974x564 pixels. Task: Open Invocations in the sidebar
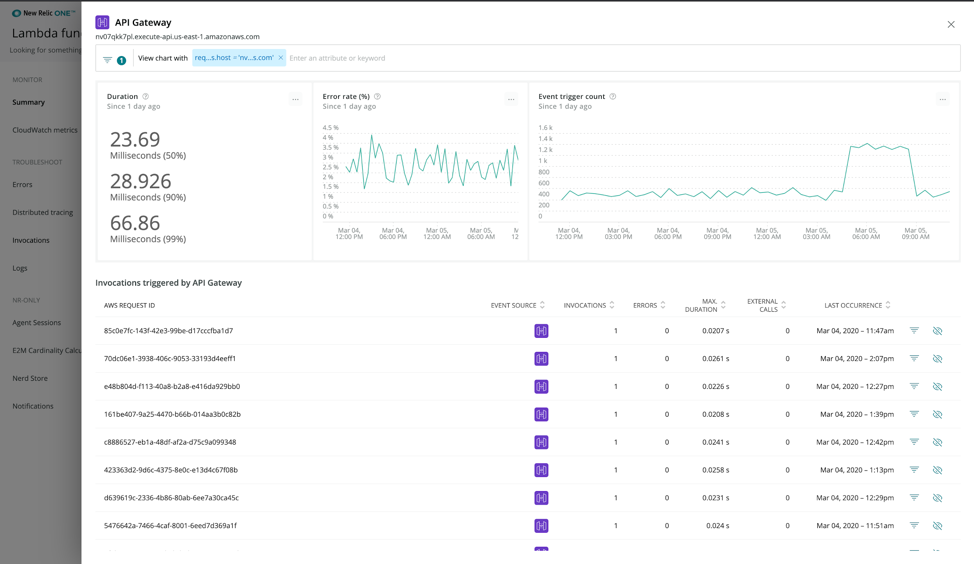pyautogui.click(x=31, y=240)
